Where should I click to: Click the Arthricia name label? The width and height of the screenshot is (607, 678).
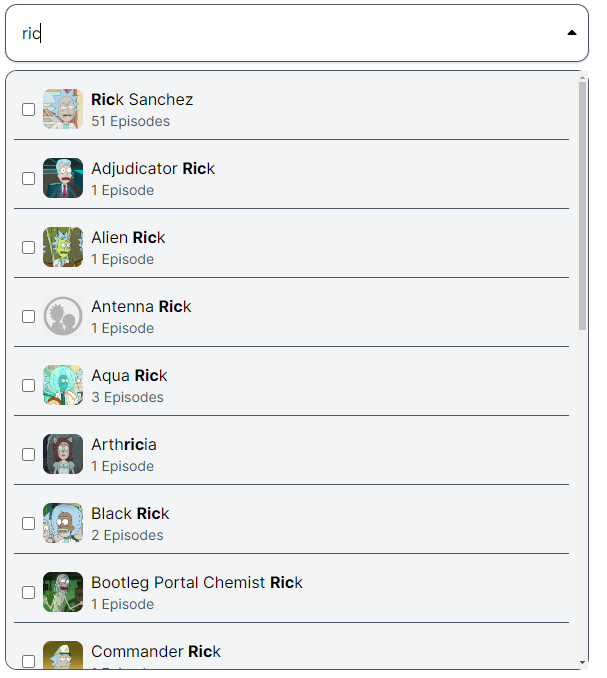click(124, 445)
